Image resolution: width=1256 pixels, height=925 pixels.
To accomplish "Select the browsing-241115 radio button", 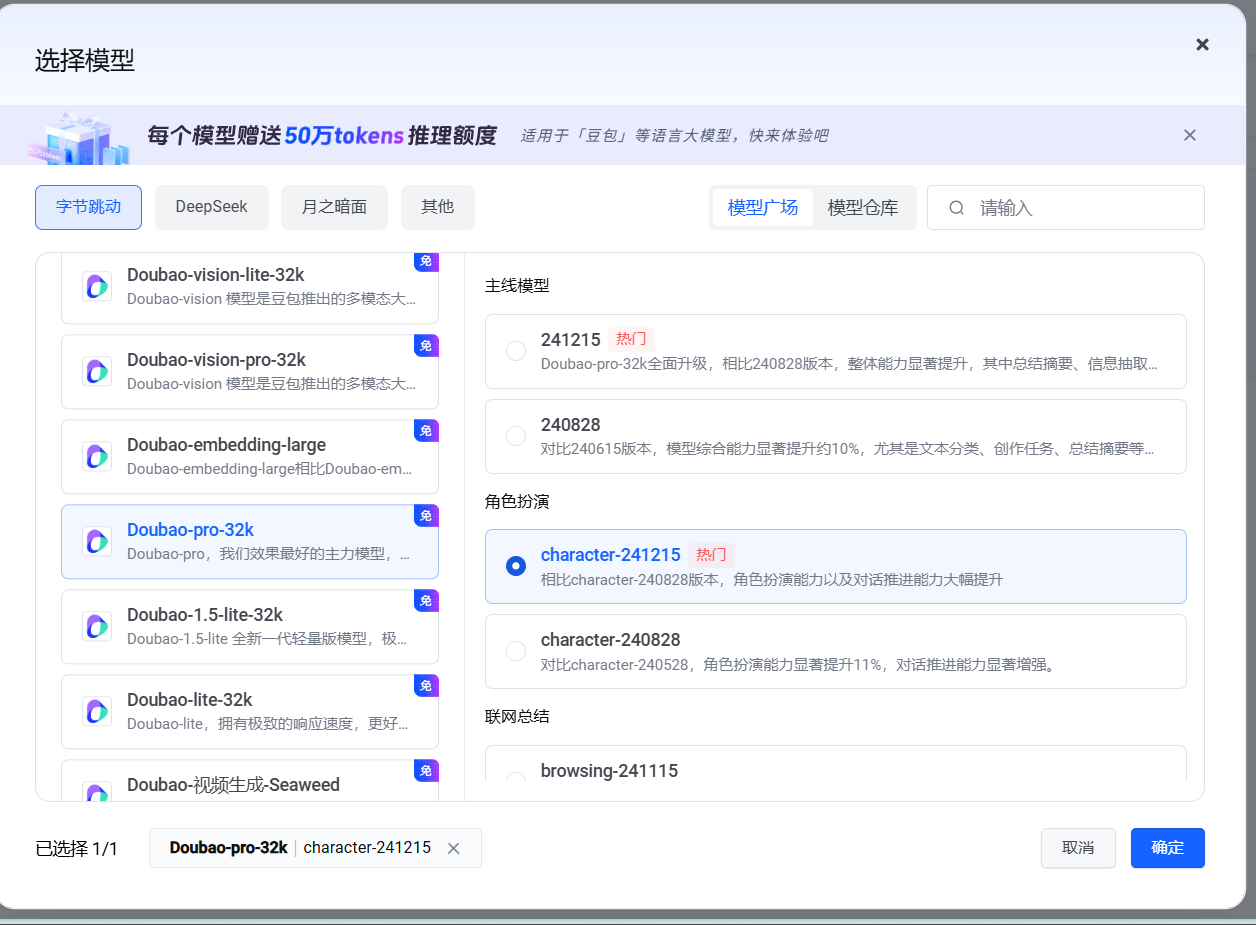I will tap(516, 777).
